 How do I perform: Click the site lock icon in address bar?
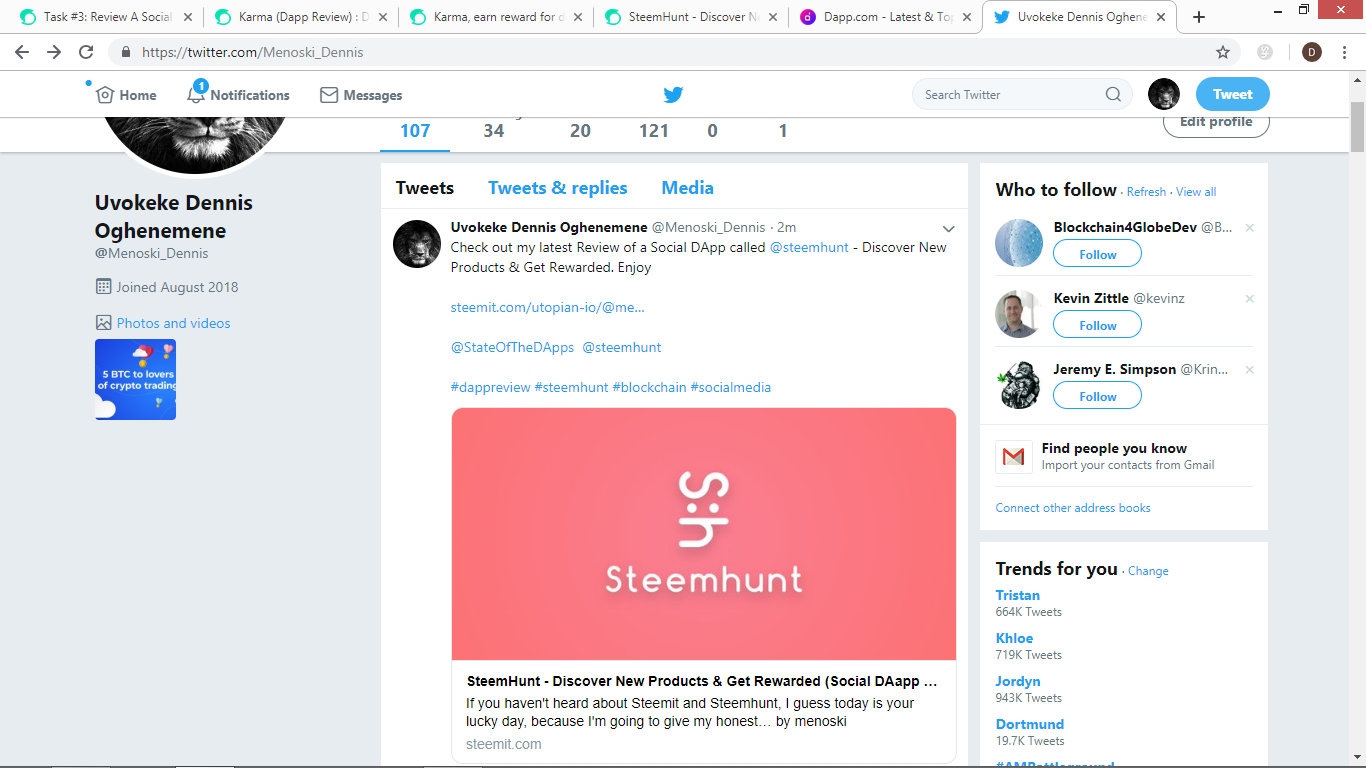125,52
